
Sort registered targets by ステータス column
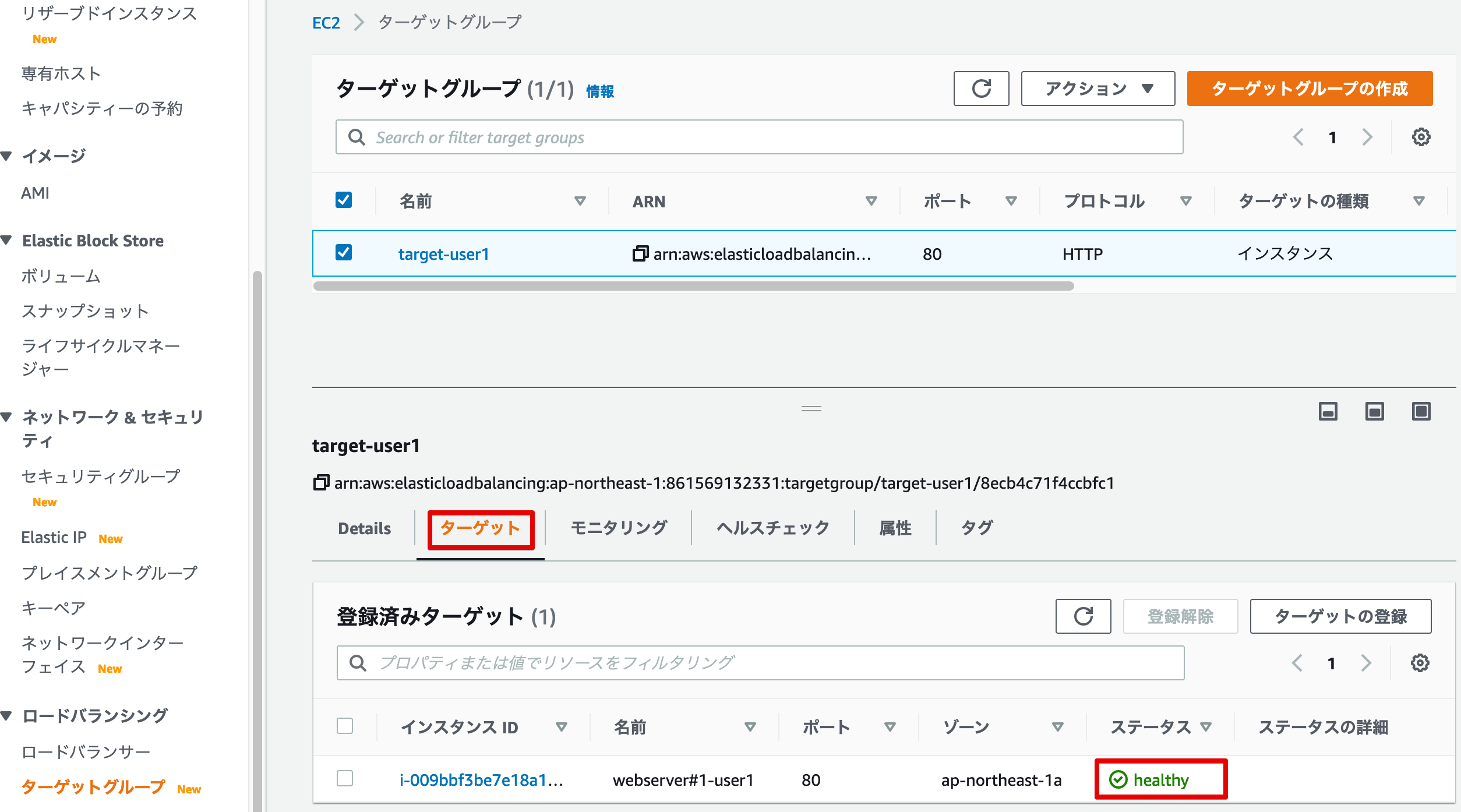coord(1205,727)
